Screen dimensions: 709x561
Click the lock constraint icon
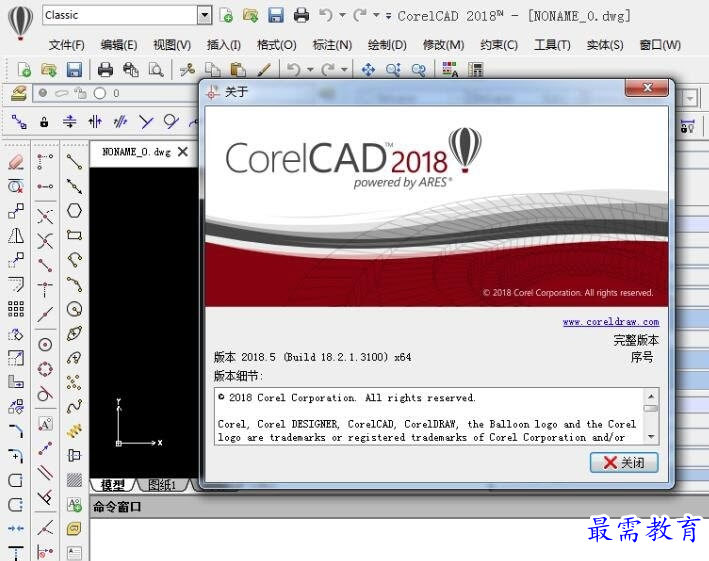pos(44,122)
